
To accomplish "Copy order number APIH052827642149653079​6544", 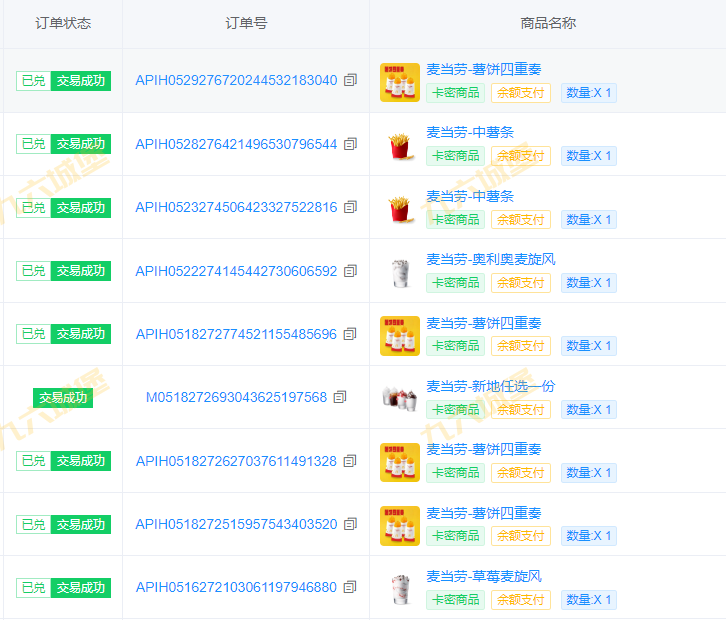I will pyautogui.click(x=350, y=144).
